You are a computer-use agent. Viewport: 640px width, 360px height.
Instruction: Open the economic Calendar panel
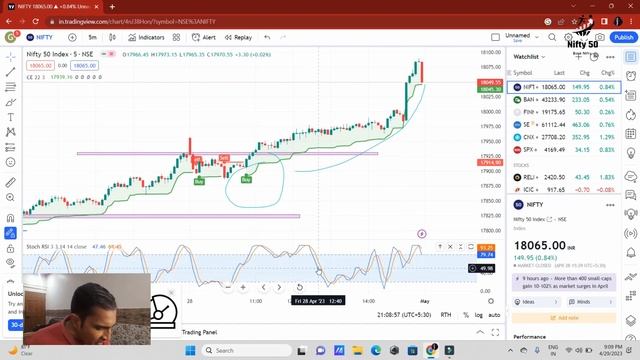(x=631, y=133)
